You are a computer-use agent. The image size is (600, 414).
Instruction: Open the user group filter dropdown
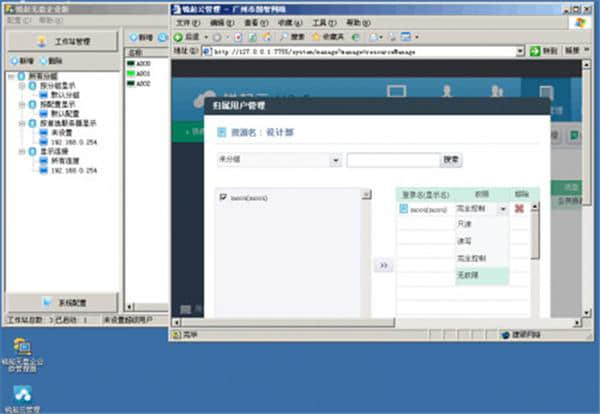pos(336,160)
